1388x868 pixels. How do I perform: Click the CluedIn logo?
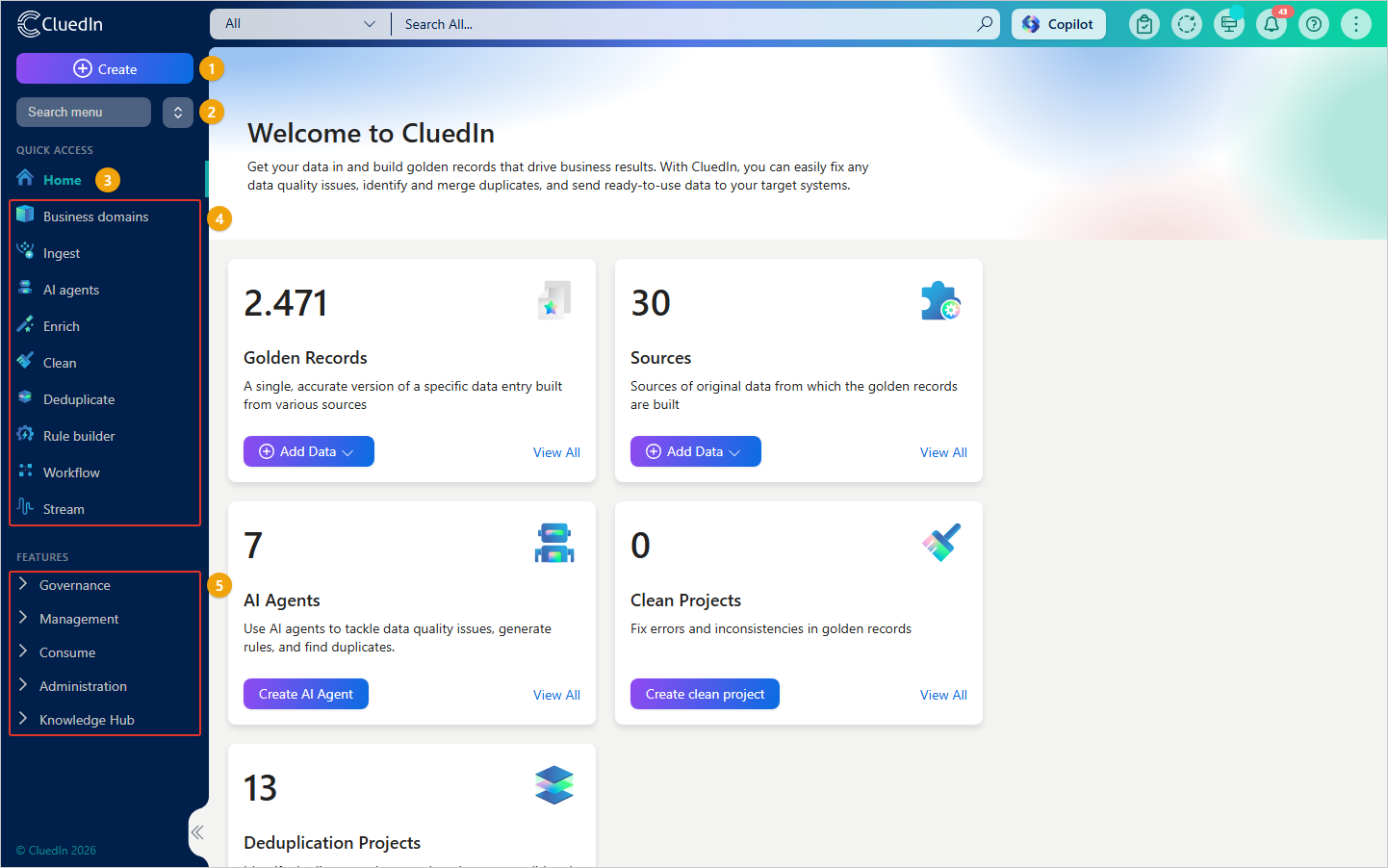[x=60, y=24]
